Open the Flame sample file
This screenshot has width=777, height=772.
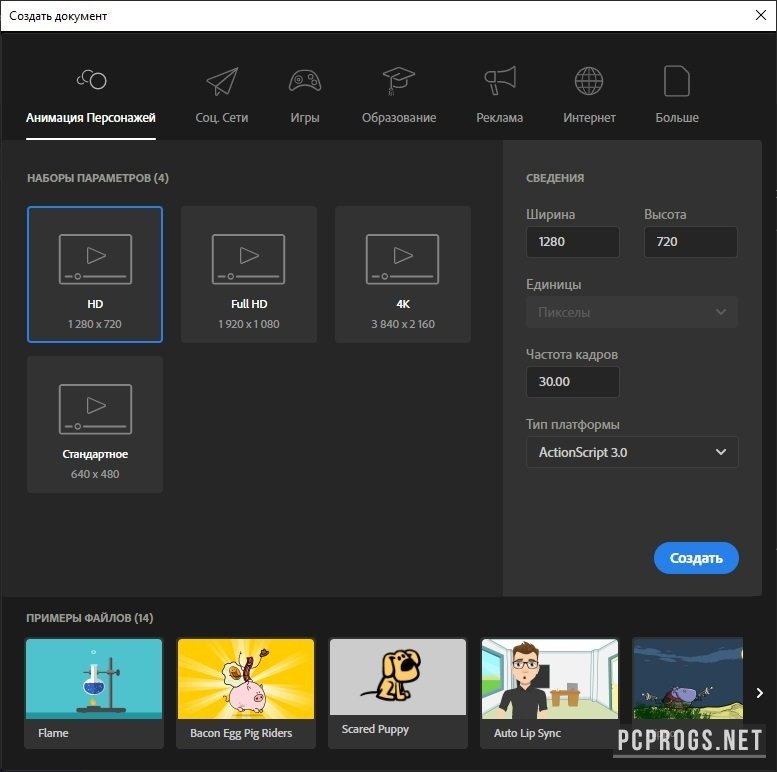[x=94, y=693]
